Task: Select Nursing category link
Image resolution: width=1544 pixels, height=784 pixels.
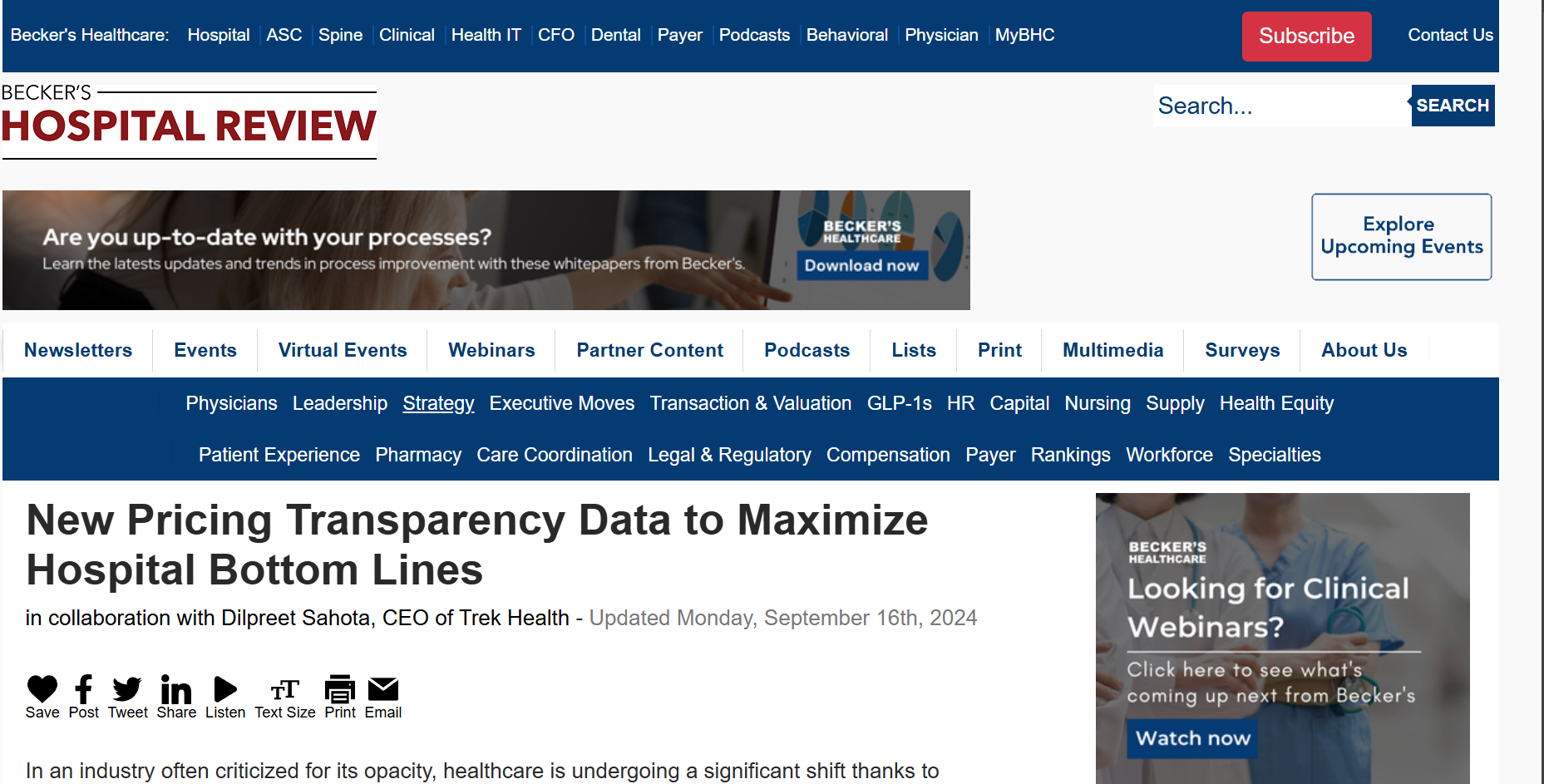Action: pos(1098,403)
